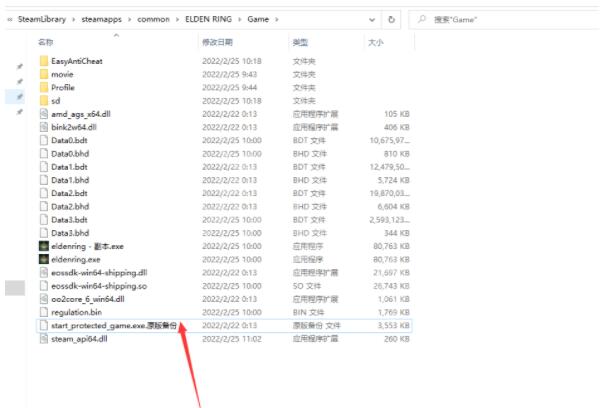Select the Profile folder icon
The image size is (608, 408).
(44, 87)
